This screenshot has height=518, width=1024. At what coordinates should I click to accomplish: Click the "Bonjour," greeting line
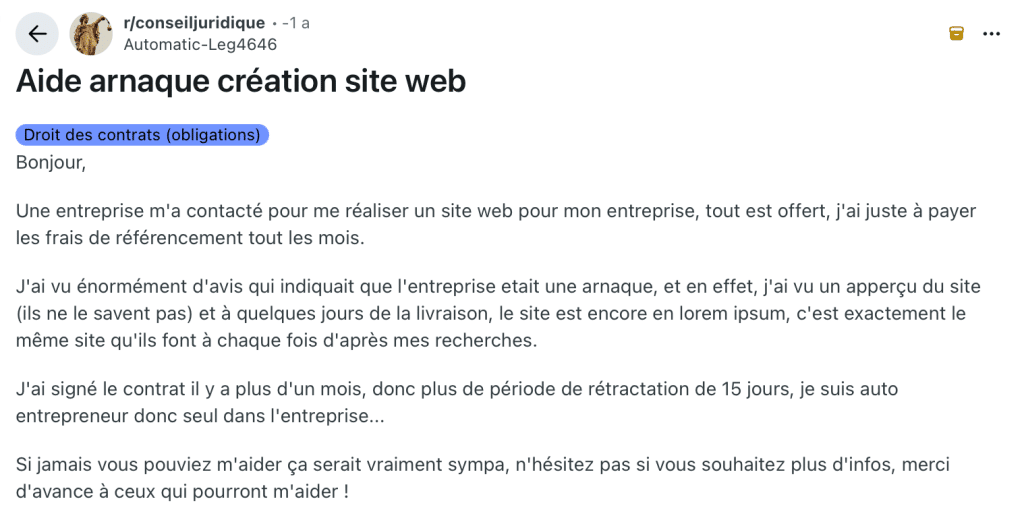tap(51, 162)
